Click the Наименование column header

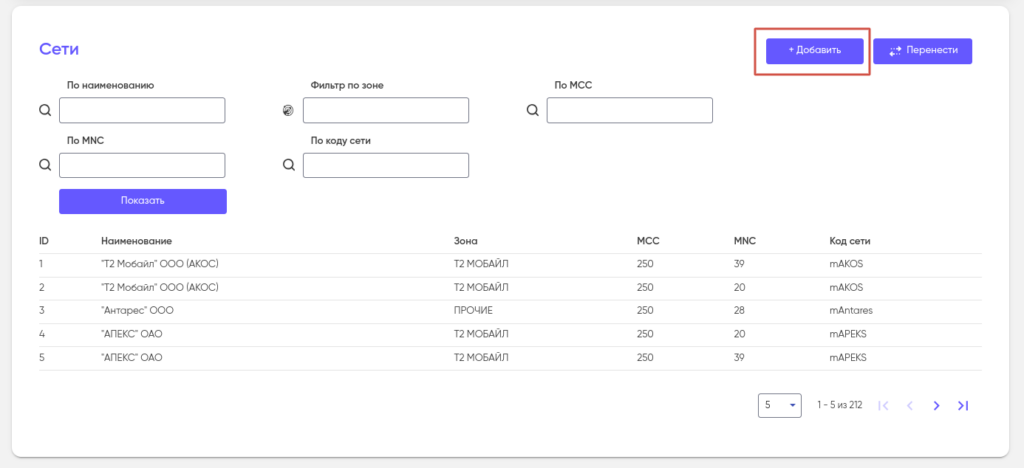pyautogui.click(x=136, y=241)
